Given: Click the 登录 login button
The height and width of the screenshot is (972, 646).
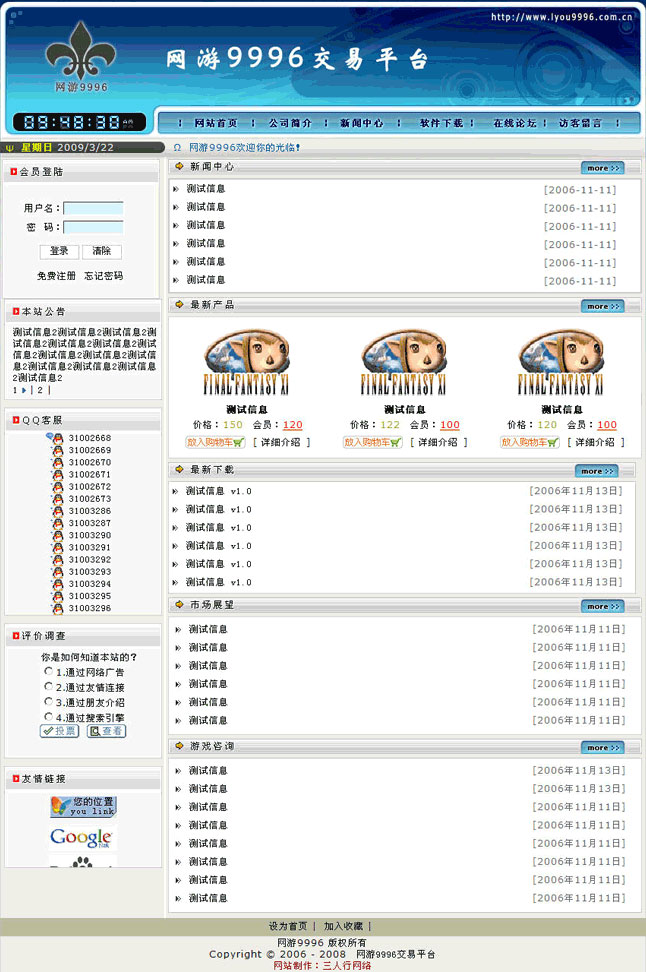Looking at the screenshot, I should pyautogui.click(x=60, y=251).
